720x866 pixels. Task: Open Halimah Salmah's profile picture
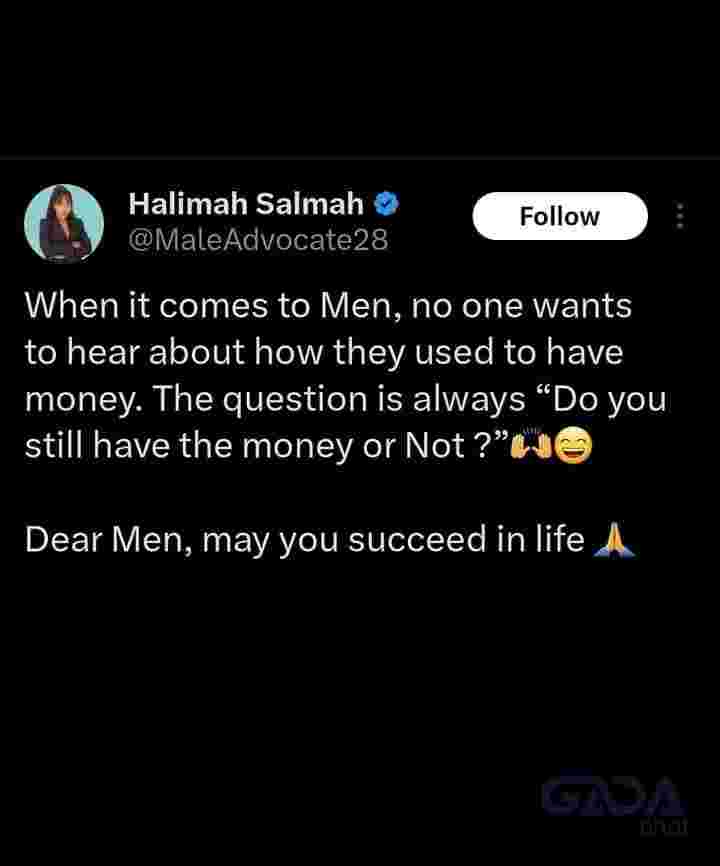64,223
